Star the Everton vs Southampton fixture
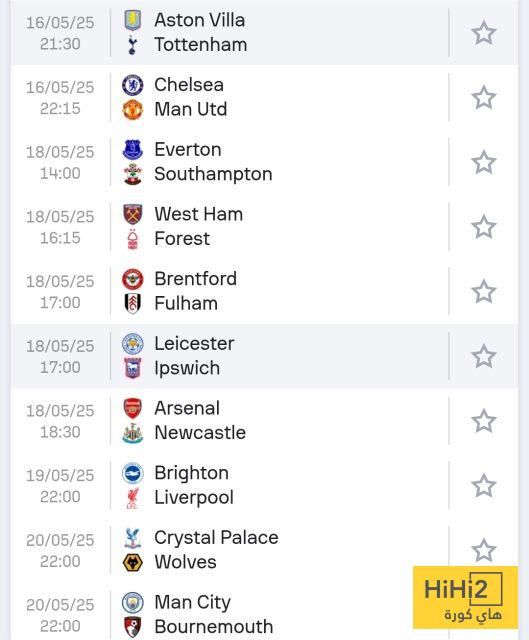The height and width of the screenshot is (640, 529). coord(484,162)
